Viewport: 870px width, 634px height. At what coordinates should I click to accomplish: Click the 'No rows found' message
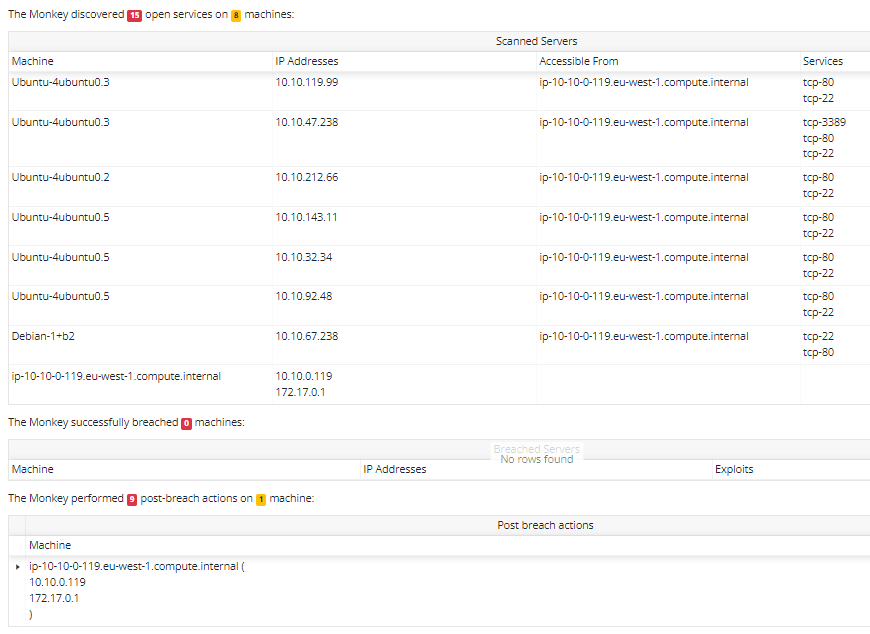click(537, 459)
